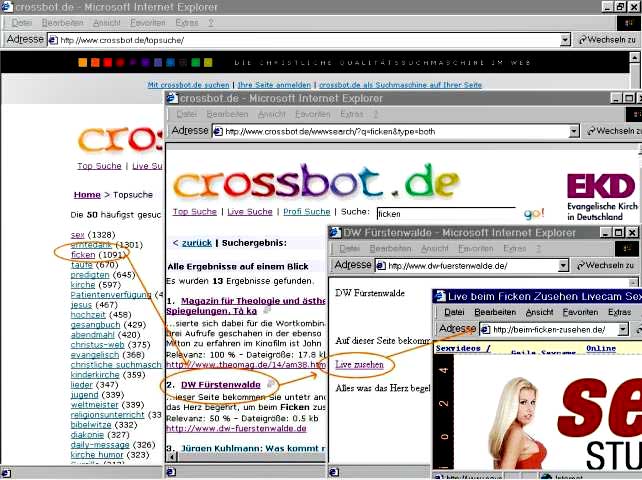Click the green color square in the black crossbot banner

[x=196, y=62]
